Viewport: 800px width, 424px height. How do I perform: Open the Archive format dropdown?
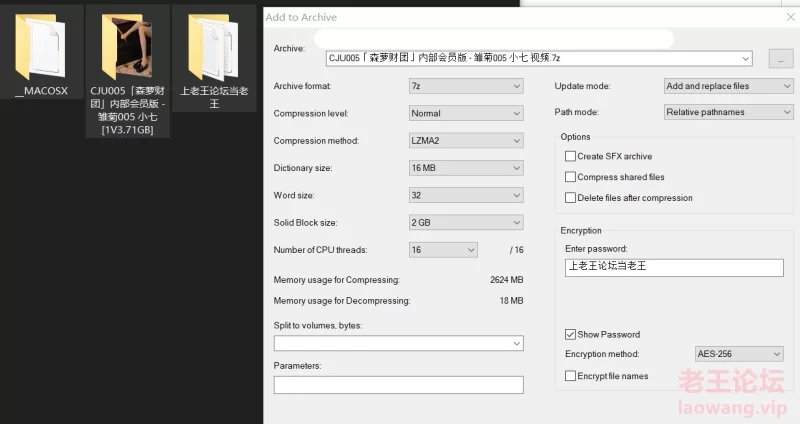[x=466, y=86]
